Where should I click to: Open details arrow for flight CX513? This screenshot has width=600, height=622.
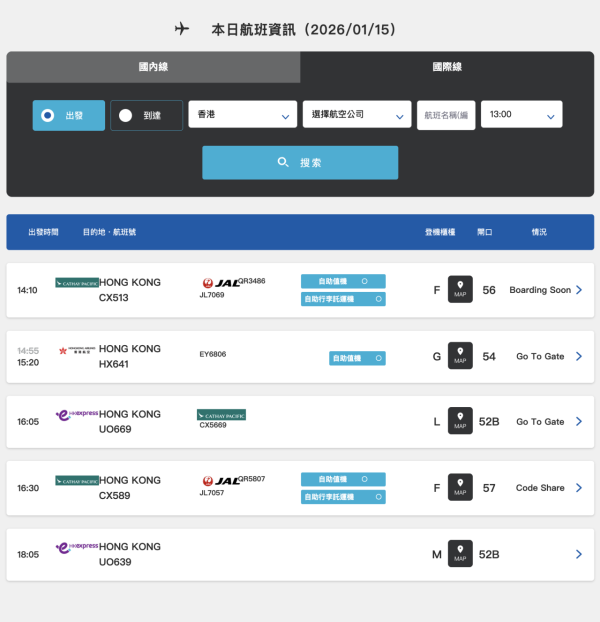(579, 290)
